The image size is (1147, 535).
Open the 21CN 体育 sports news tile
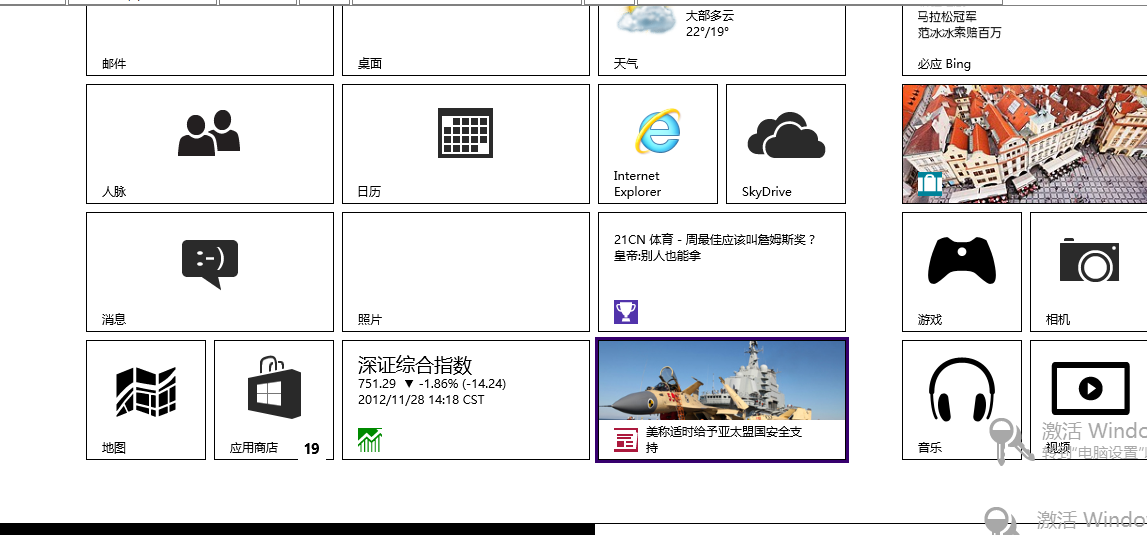click(722, 272)
